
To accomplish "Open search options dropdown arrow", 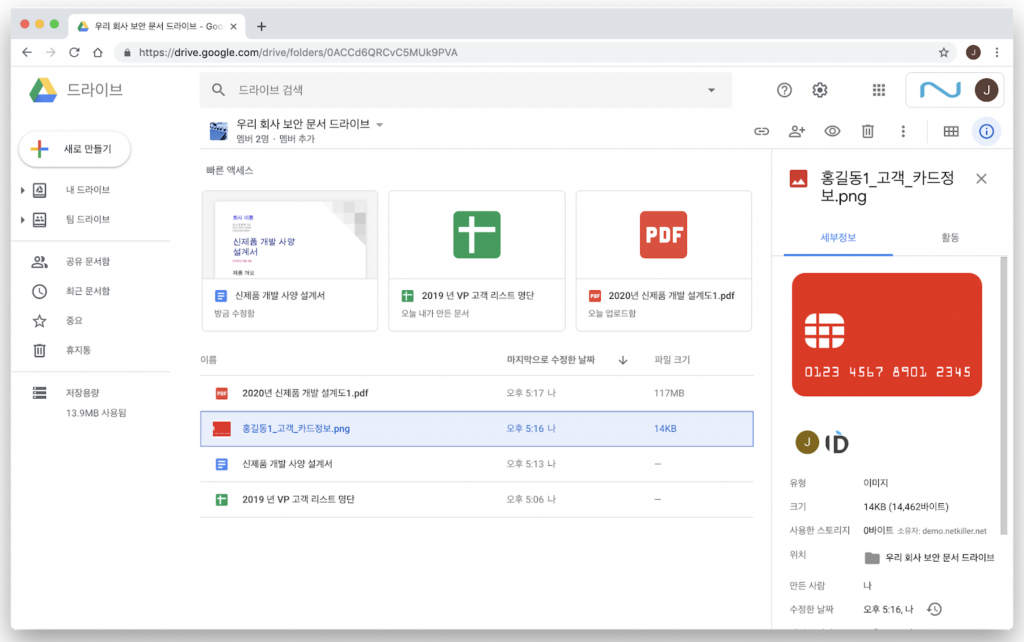I will click(x=710, y=89).
